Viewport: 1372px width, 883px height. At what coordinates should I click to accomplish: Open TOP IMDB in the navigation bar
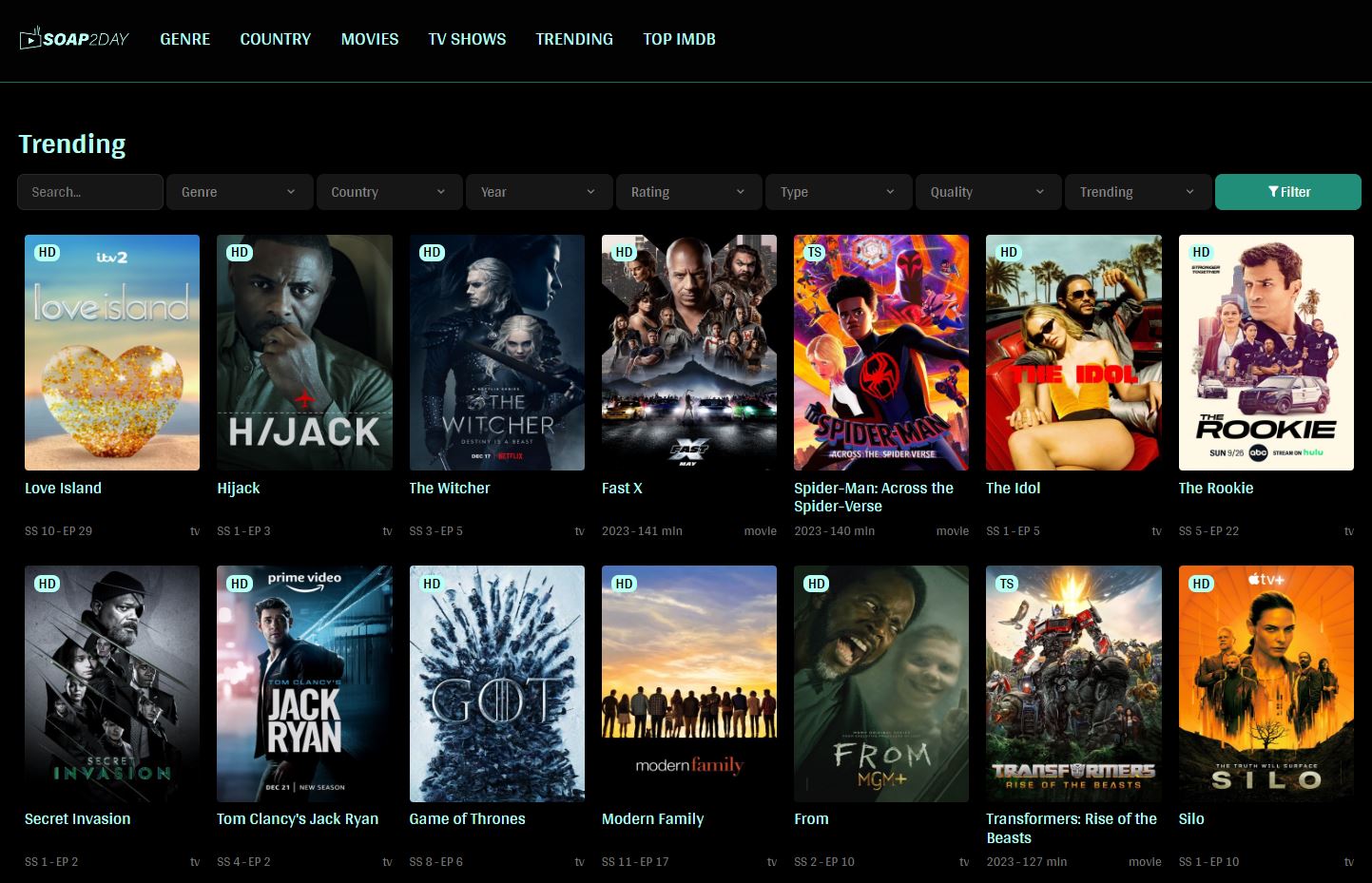679,39
